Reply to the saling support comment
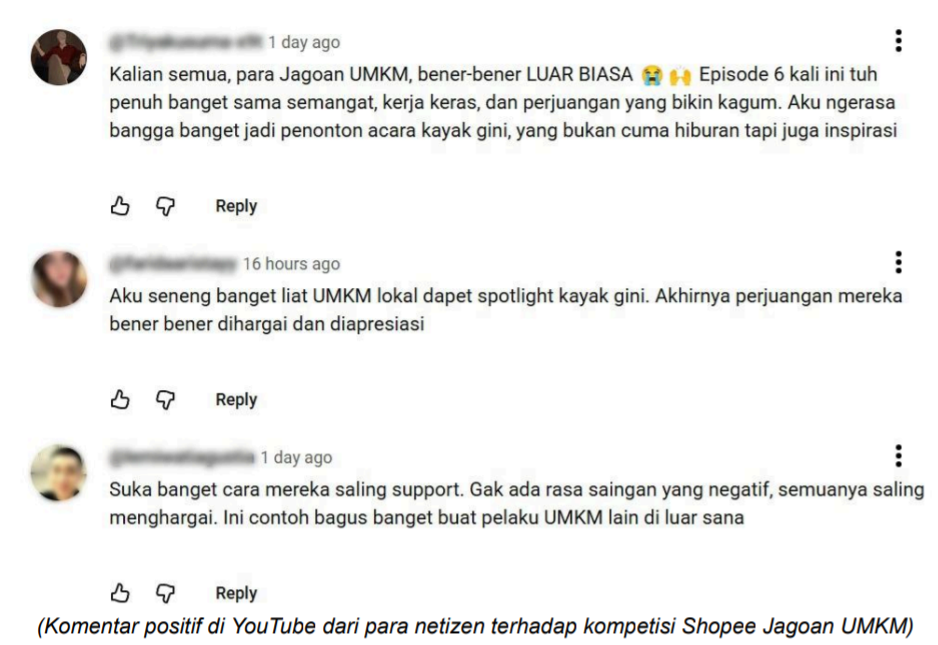 click(236, 594)
